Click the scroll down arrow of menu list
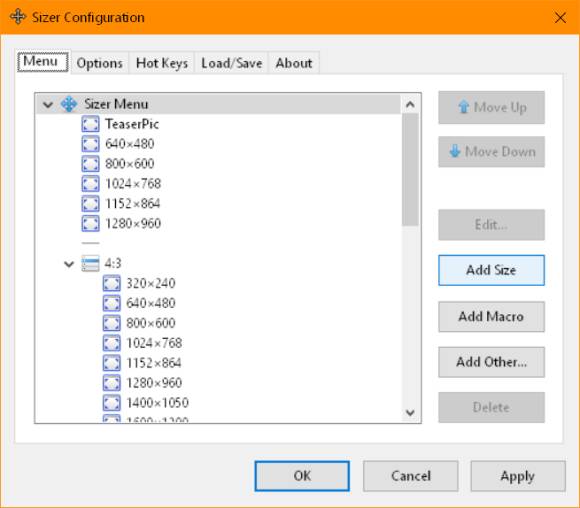Screen dimensions: 580x508 pyautogui.click(x=410, y=413)
